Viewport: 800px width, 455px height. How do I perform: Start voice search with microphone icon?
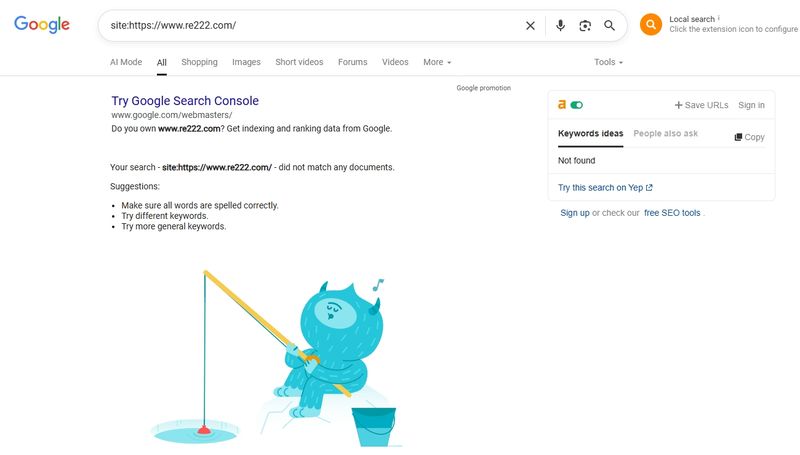pyautogui.click(x=560, y=26)
